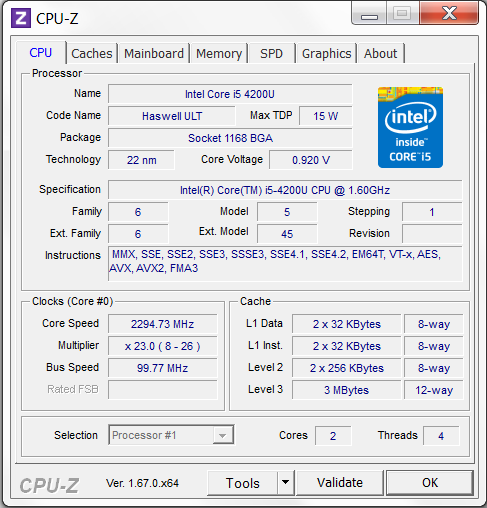Click the Level 3 associativity 12-way
The width and height of the screenshot is (487, 508).
(434, 390)
